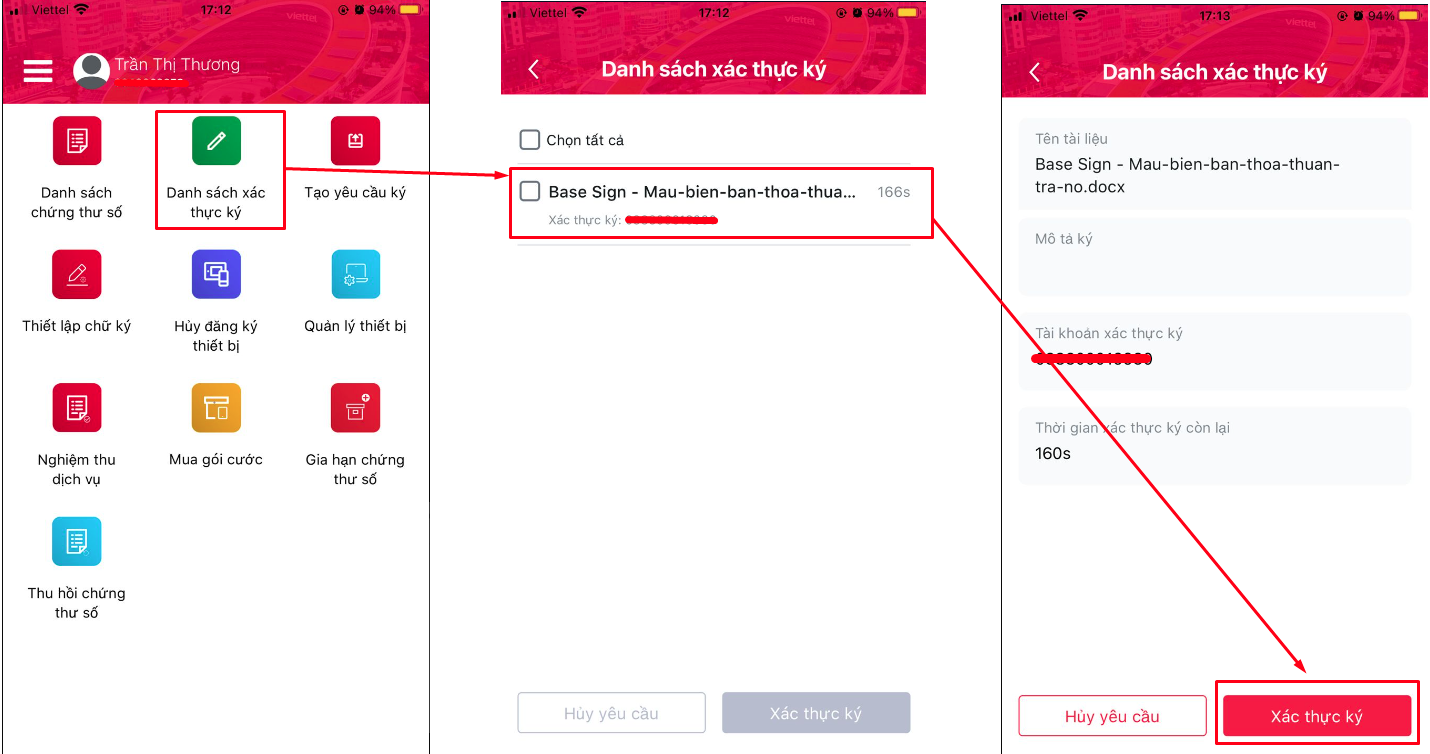Image resolution: width=1430 pixels, height=754 pixels.
Task: Open the hamburger menu
Action: 38,71
